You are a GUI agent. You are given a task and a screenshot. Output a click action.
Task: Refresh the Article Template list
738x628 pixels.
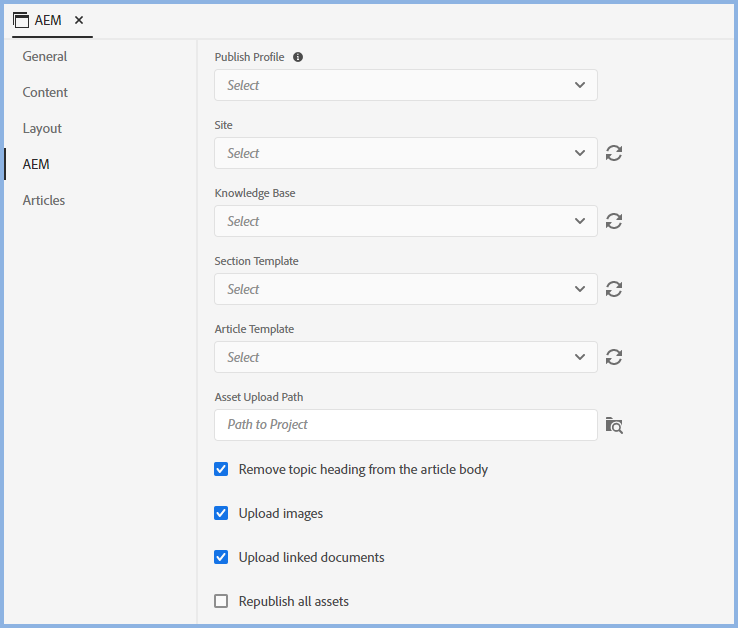(614, 357)
